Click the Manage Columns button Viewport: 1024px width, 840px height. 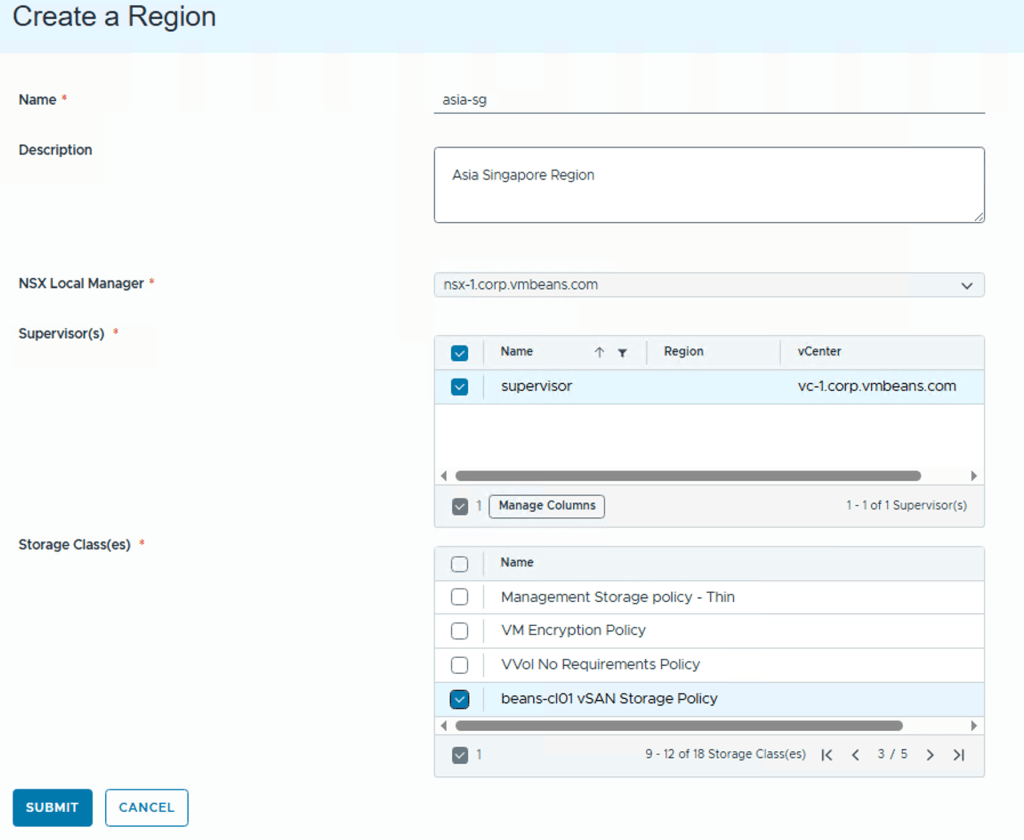(x=547, y=506)
